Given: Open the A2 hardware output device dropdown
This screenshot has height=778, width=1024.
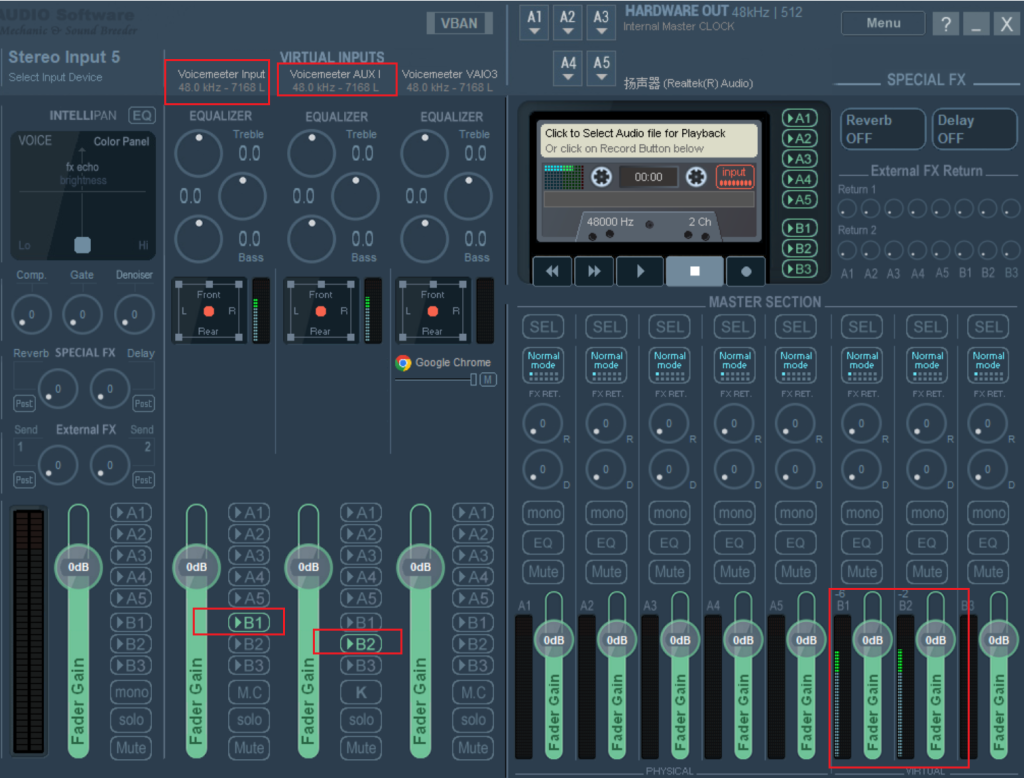Looking at the screenshot, I should tap(568, 22).
